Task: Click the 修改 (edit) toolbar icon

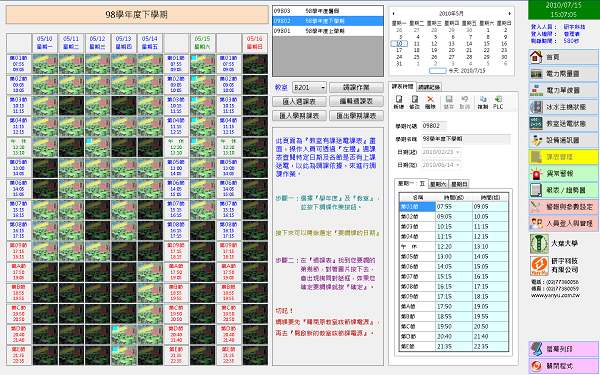Action: pos(414,103)
